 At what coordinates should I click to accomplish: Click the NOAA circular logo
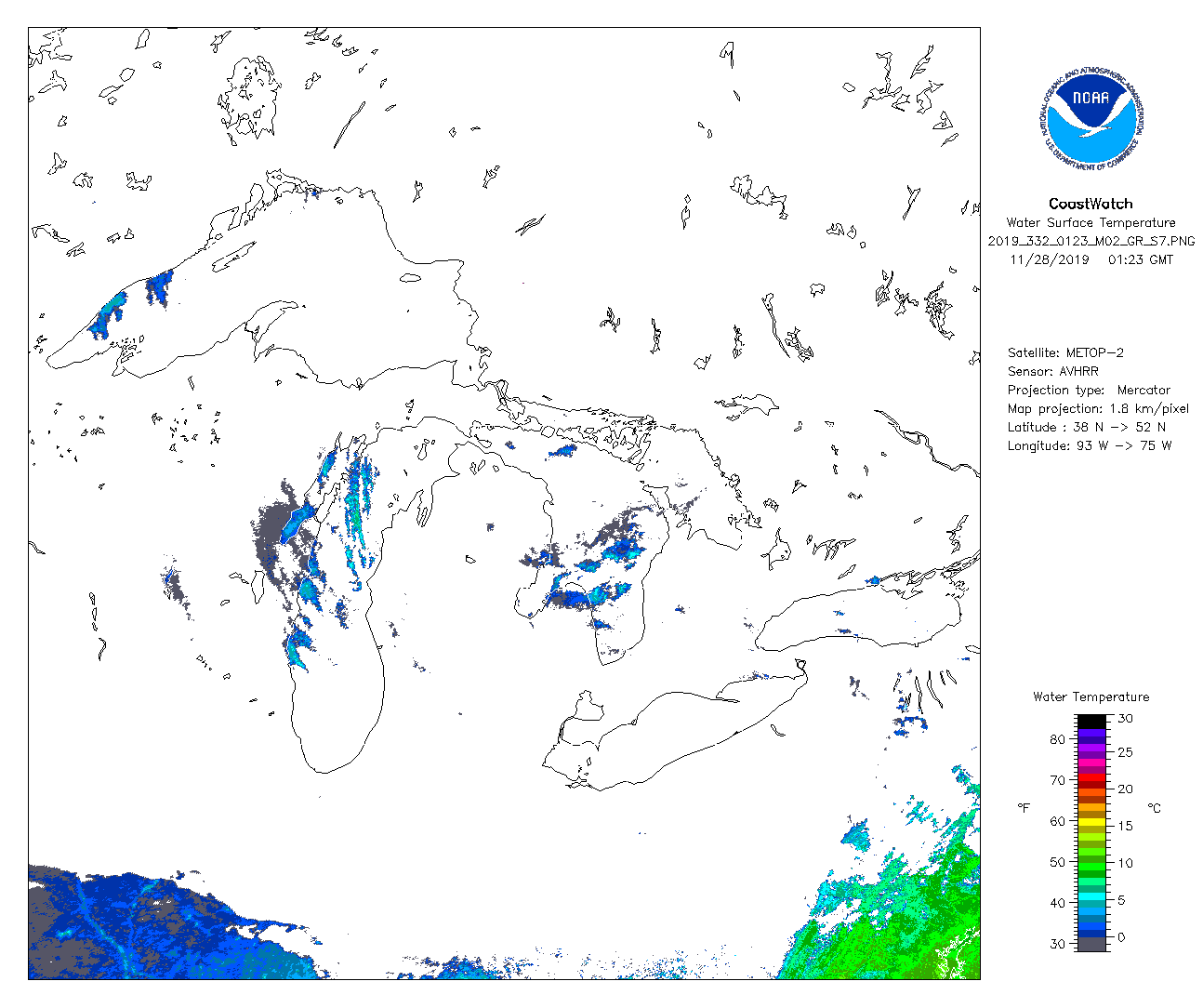pos(1091,118)
